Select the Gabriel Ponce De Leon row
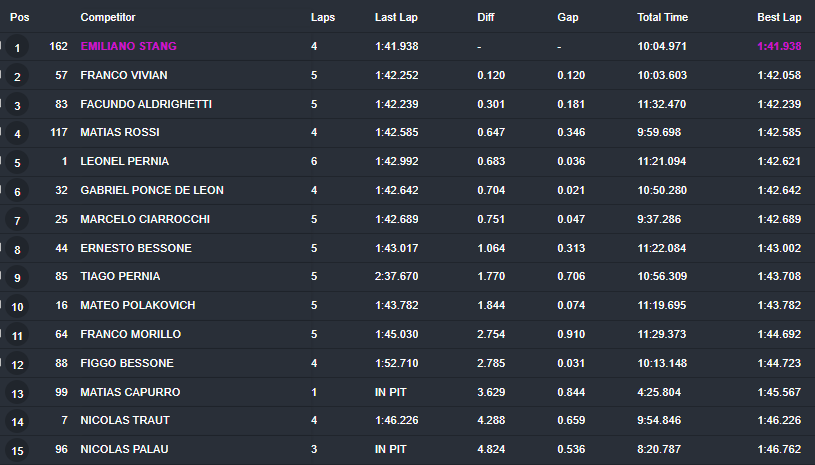Viewport: 815px width, 465px height. tap(408, 190)
